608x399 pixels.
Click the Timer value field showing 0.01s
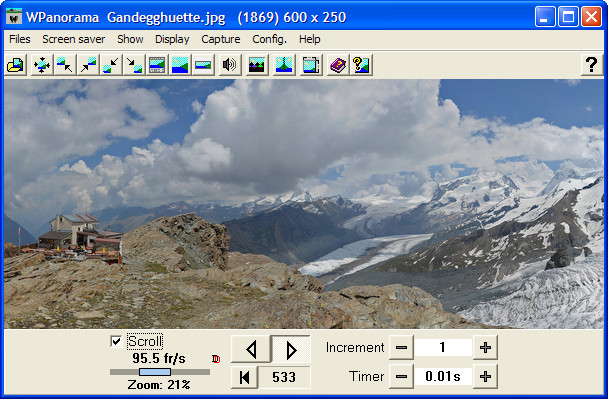443,376
